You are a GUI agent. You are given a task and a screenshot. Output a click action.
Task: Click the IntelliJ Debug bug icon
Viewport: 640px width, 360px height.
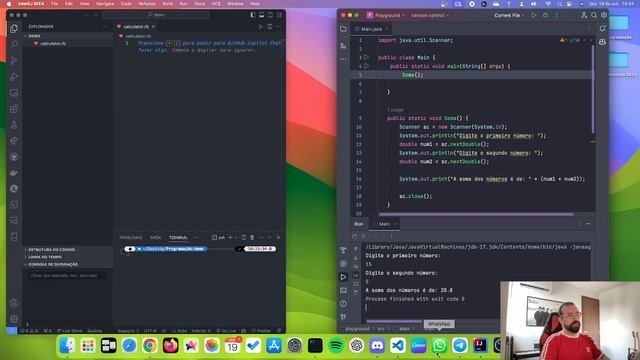pos(545,15)
